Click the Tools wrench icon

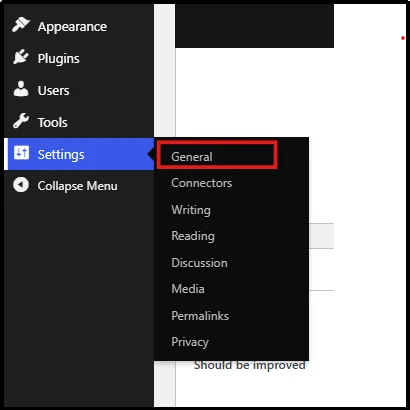click(21, 121)
